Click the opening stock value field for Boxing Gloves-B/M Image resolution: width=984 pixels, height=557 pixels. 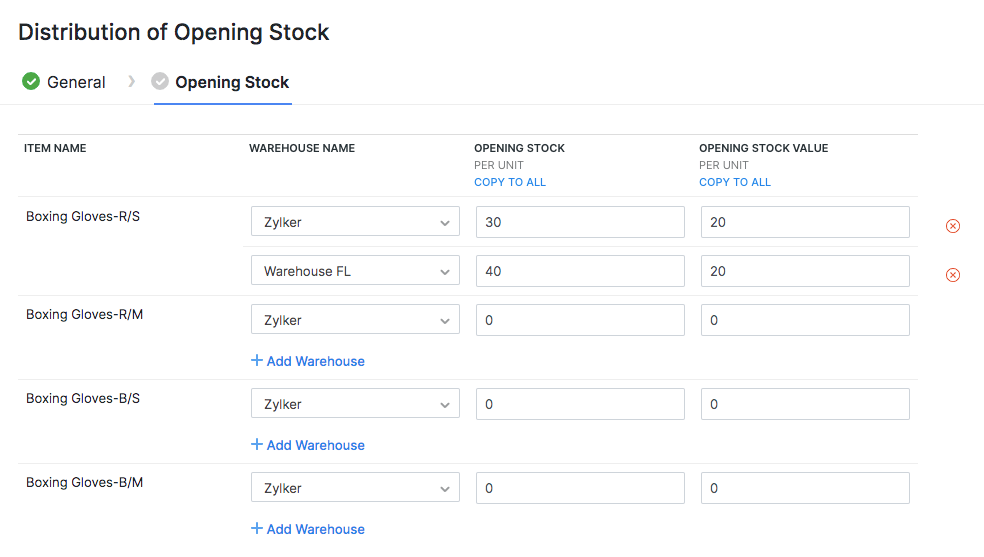point(805,488)
